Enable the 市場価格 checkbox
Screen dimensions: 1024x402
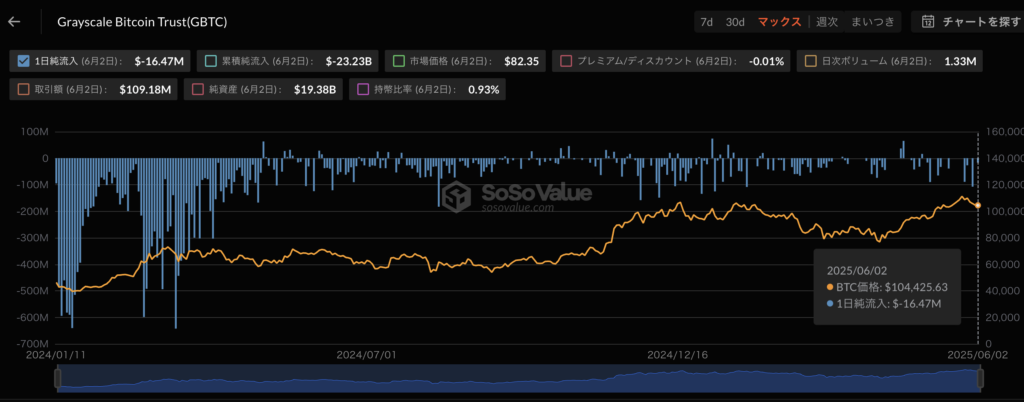(x=399, y=62)
